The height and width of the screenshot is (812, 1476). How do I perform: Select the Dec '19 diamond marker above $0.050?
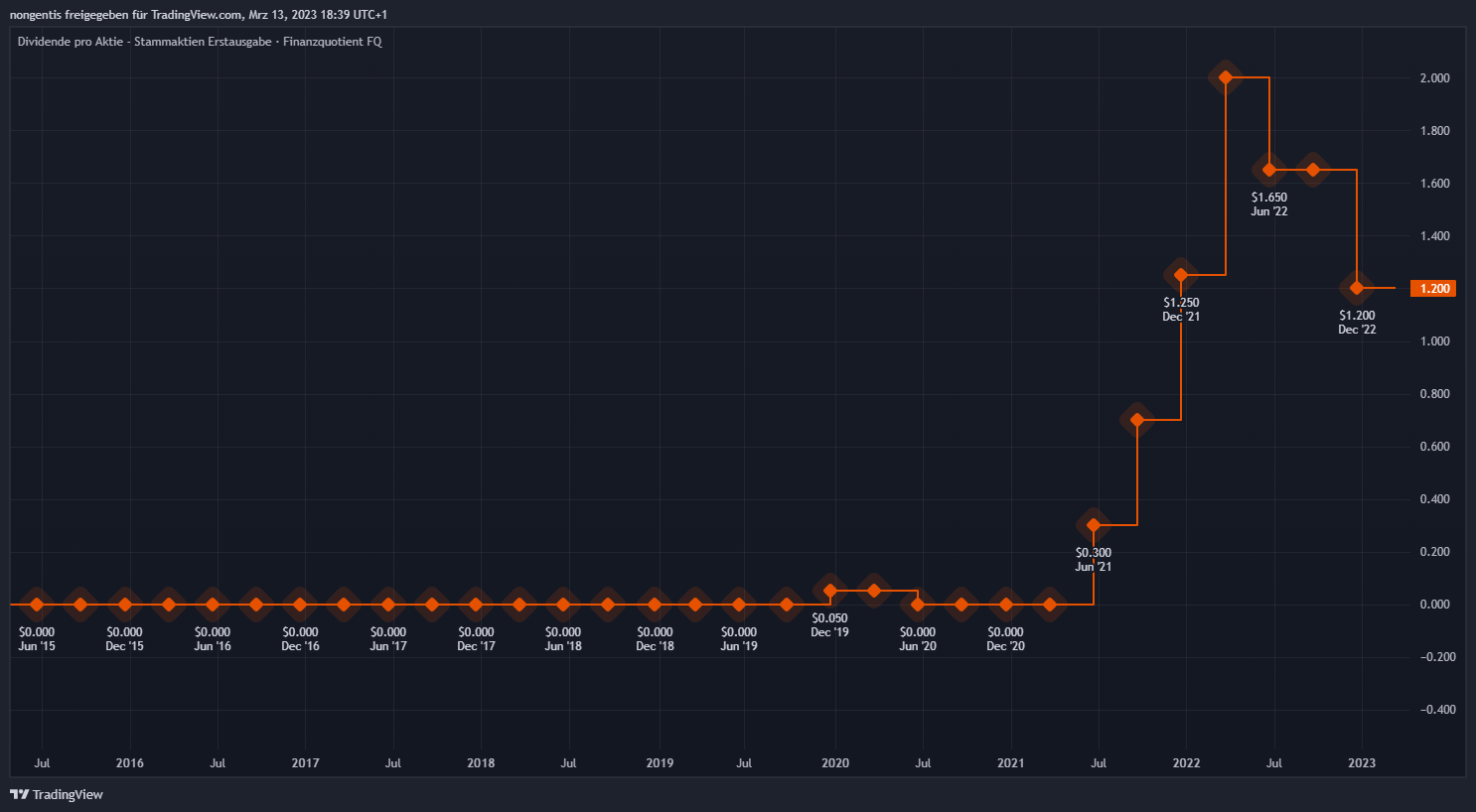pos(830,591)
